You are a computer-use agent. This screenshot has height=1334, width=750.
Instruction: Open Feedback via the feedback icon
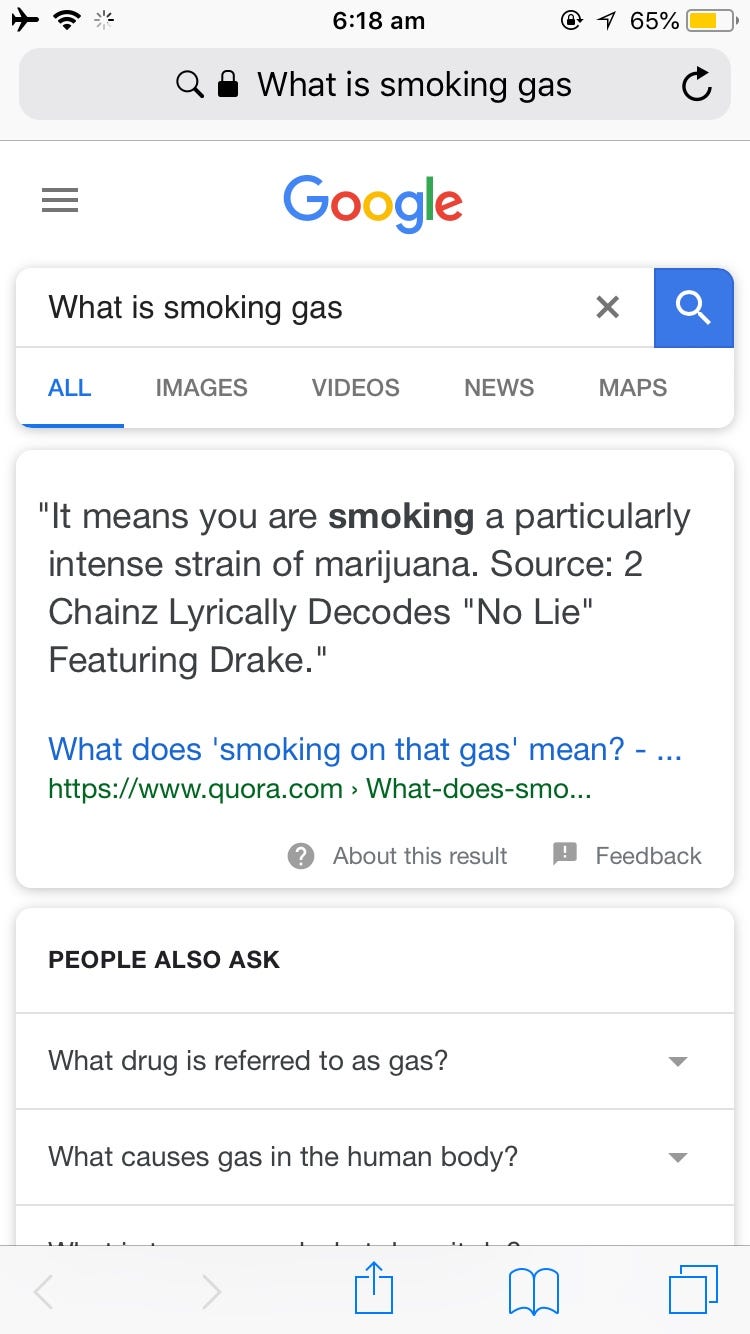point(565,855)
